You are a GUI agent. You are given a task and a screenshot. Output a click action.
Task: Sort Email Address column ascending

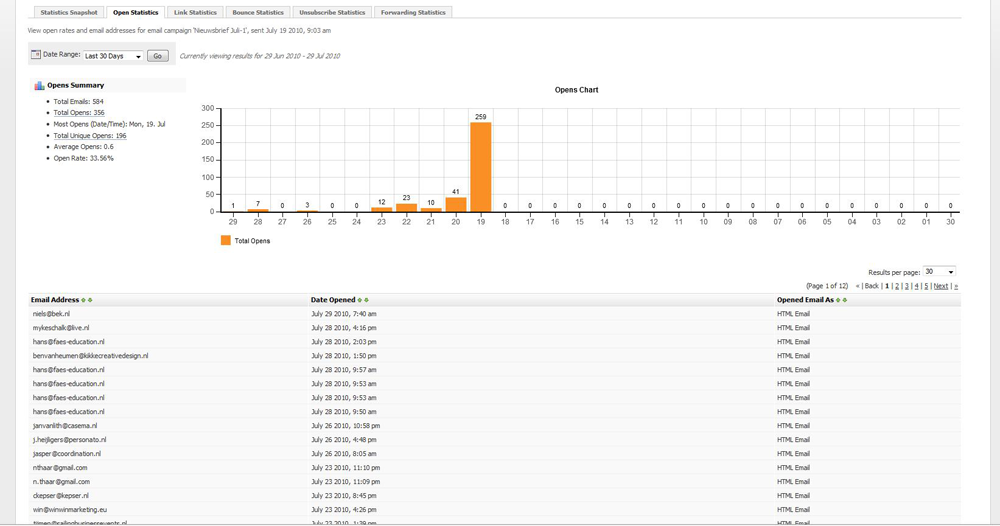click(x=84, y=300)
